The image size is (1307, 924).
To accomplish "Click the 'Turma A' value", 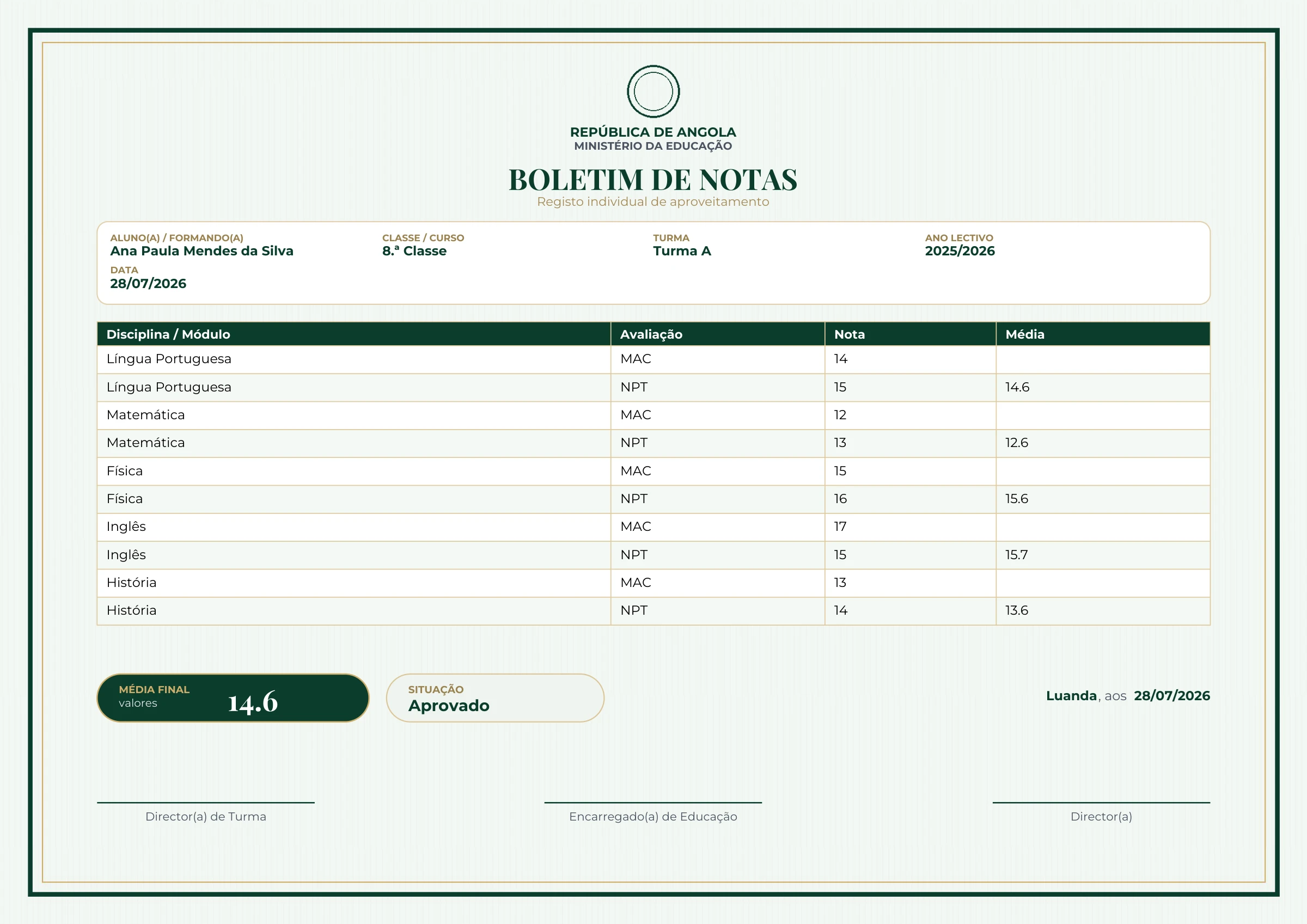I will 682,251.
